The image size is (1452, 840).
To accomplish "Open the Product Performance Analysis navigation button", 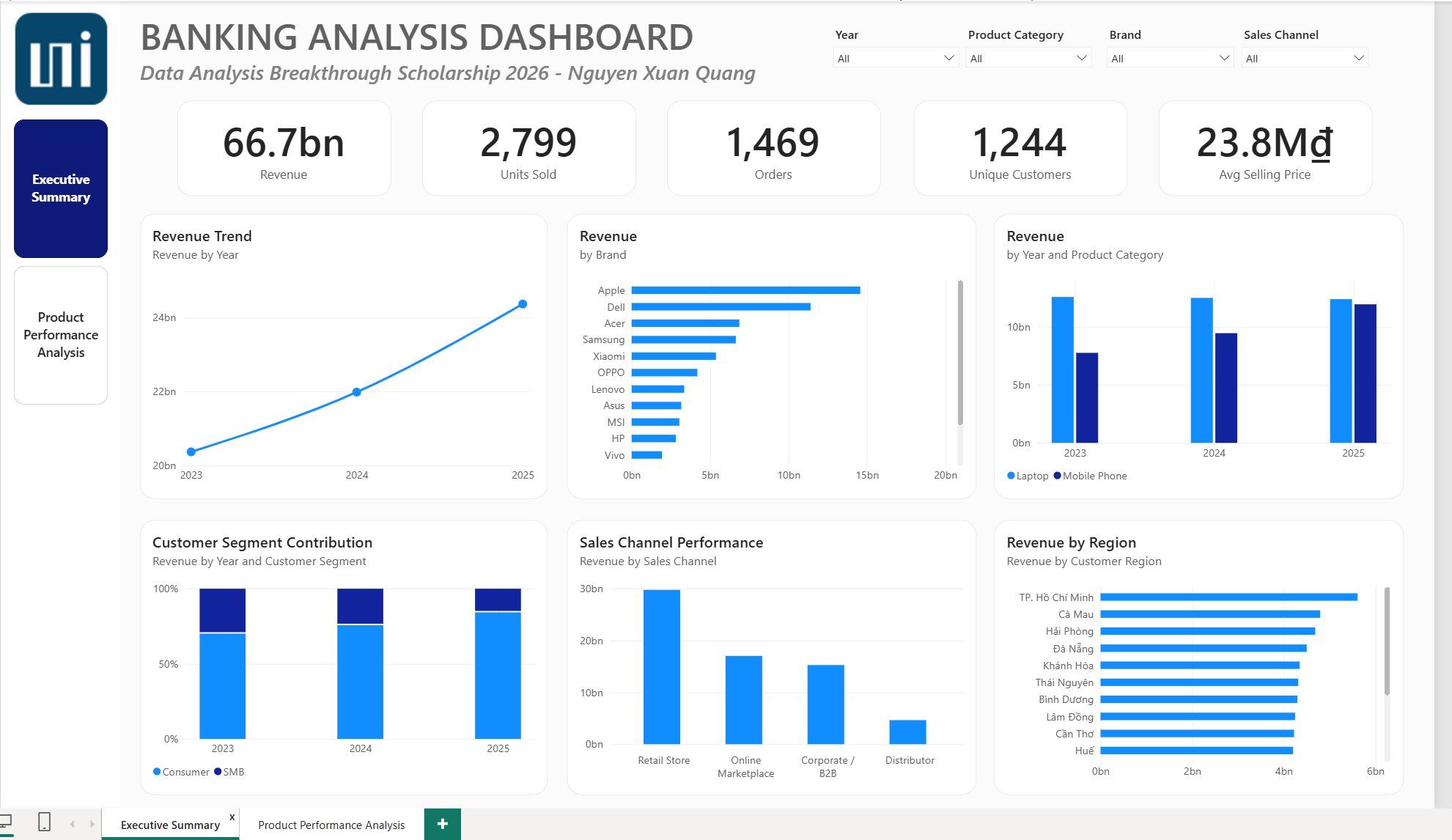I will 61,335.
